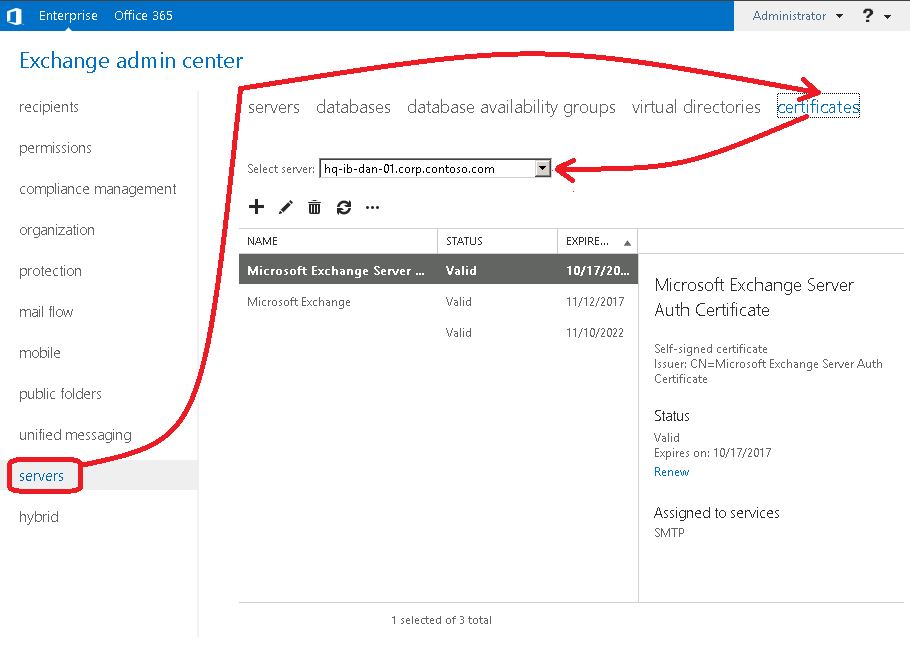Delete the selected certificate with trash icon
Screen dimensions: 910x650
click(x=314, y=207)
